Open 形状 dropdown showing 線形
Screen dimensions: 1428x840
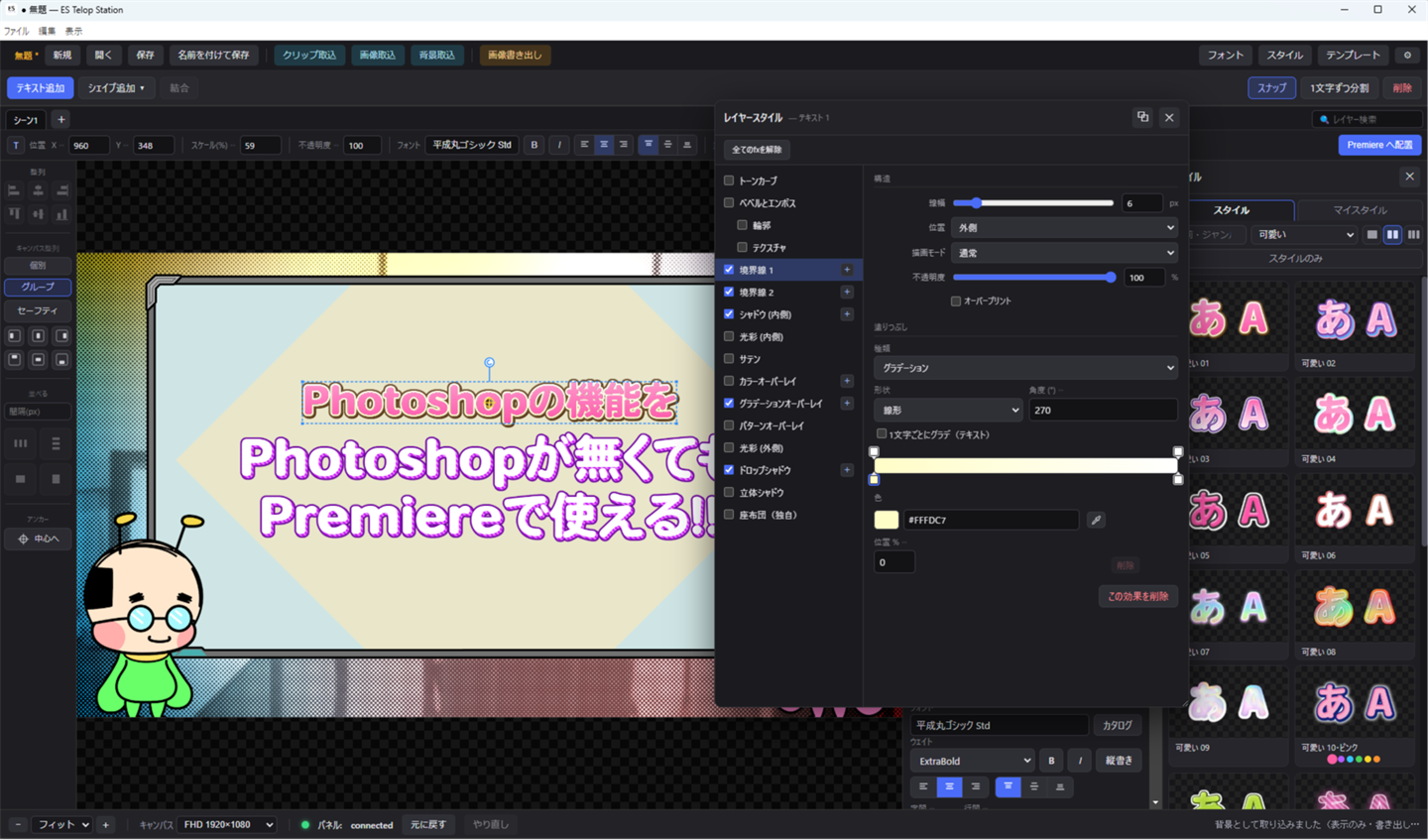pyautogui.click(x=948, y=410)
